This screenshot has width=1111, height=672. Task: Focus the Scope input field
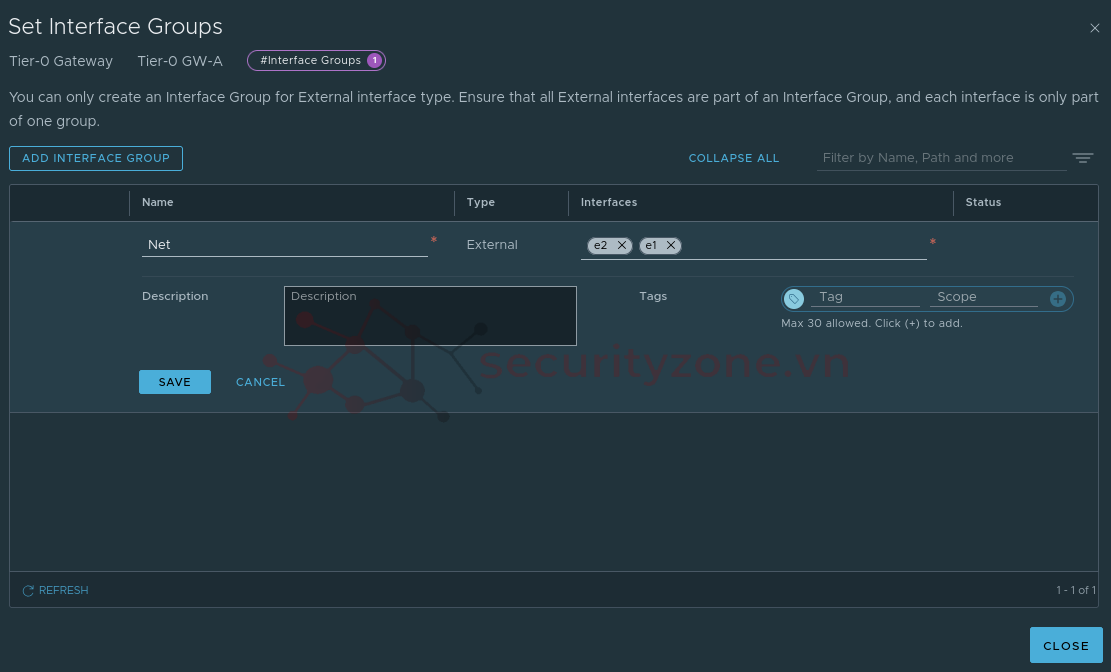(983, 297)
